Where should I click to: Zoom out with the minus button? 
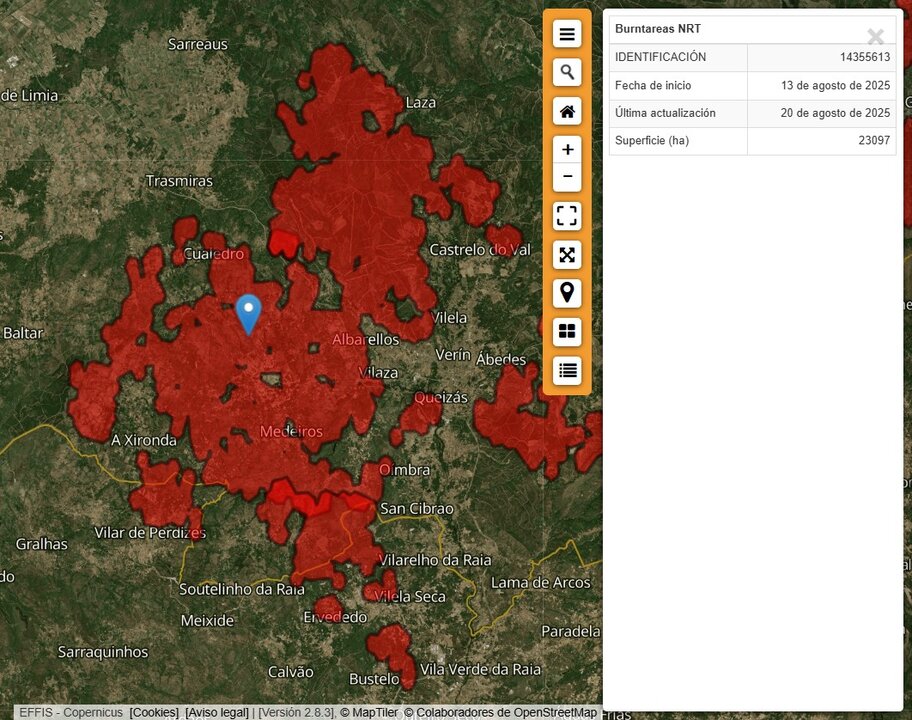click(567, 177)
